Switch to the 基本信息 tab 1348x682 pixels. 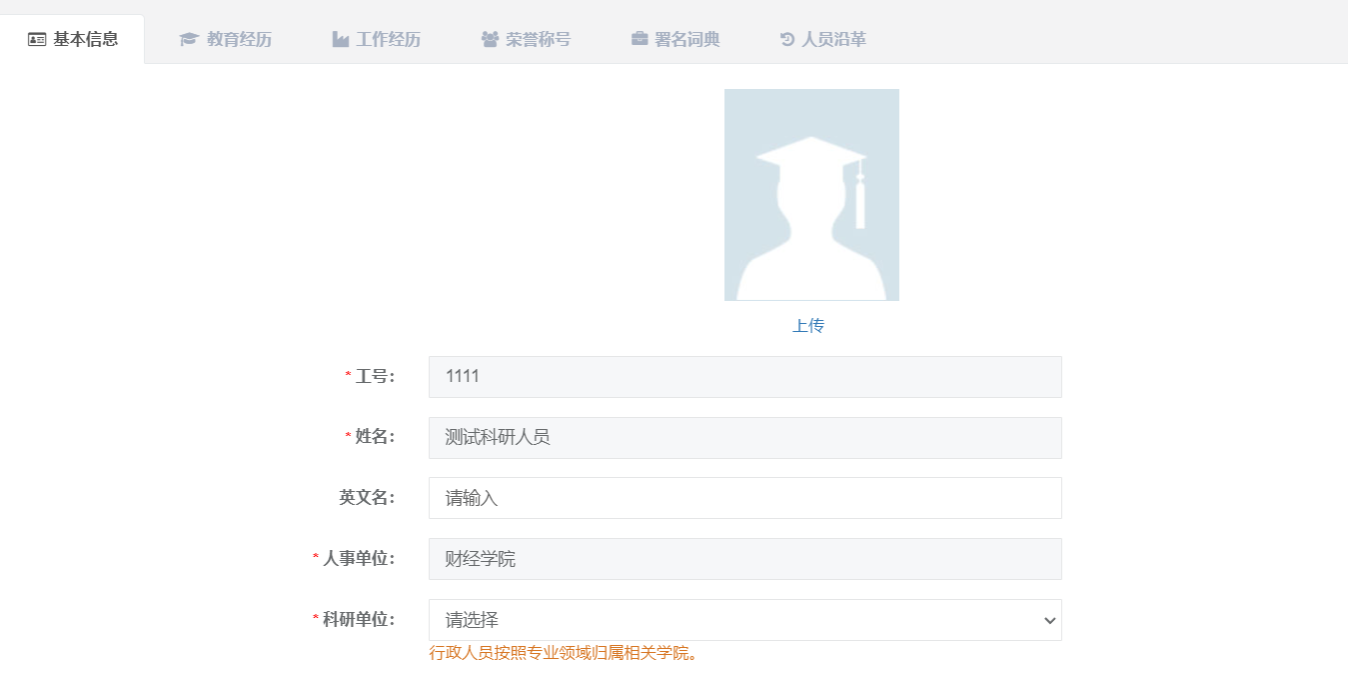pos(85,40)
